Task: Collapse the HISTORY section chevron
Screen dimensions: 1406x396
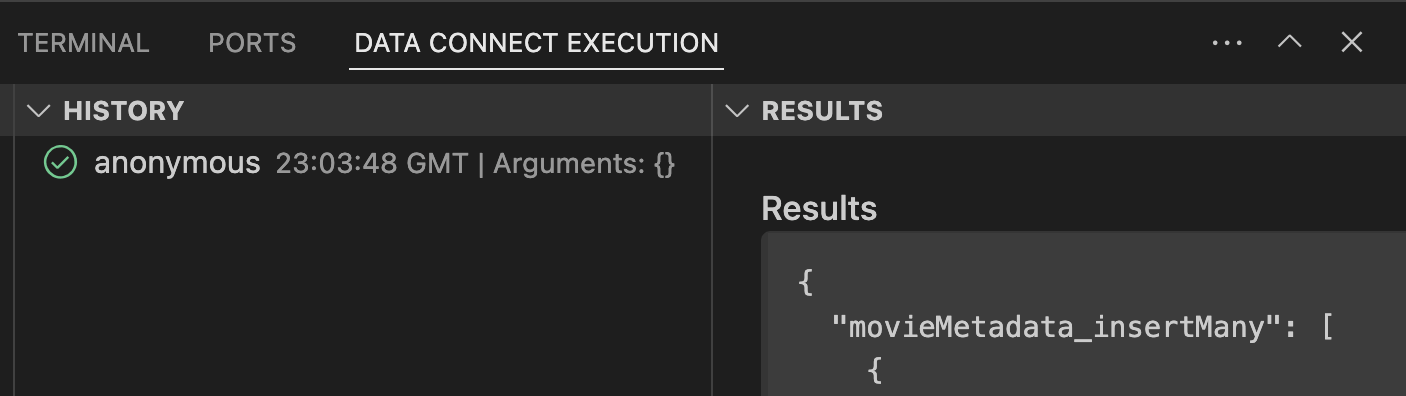Action: pyautogui.click(x=39, y=111)
